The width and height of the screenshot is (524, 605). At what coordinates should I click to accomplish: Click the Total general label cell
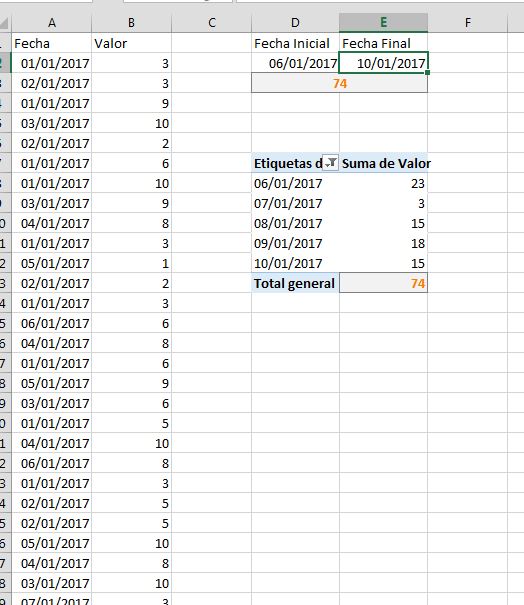point(295,283)
